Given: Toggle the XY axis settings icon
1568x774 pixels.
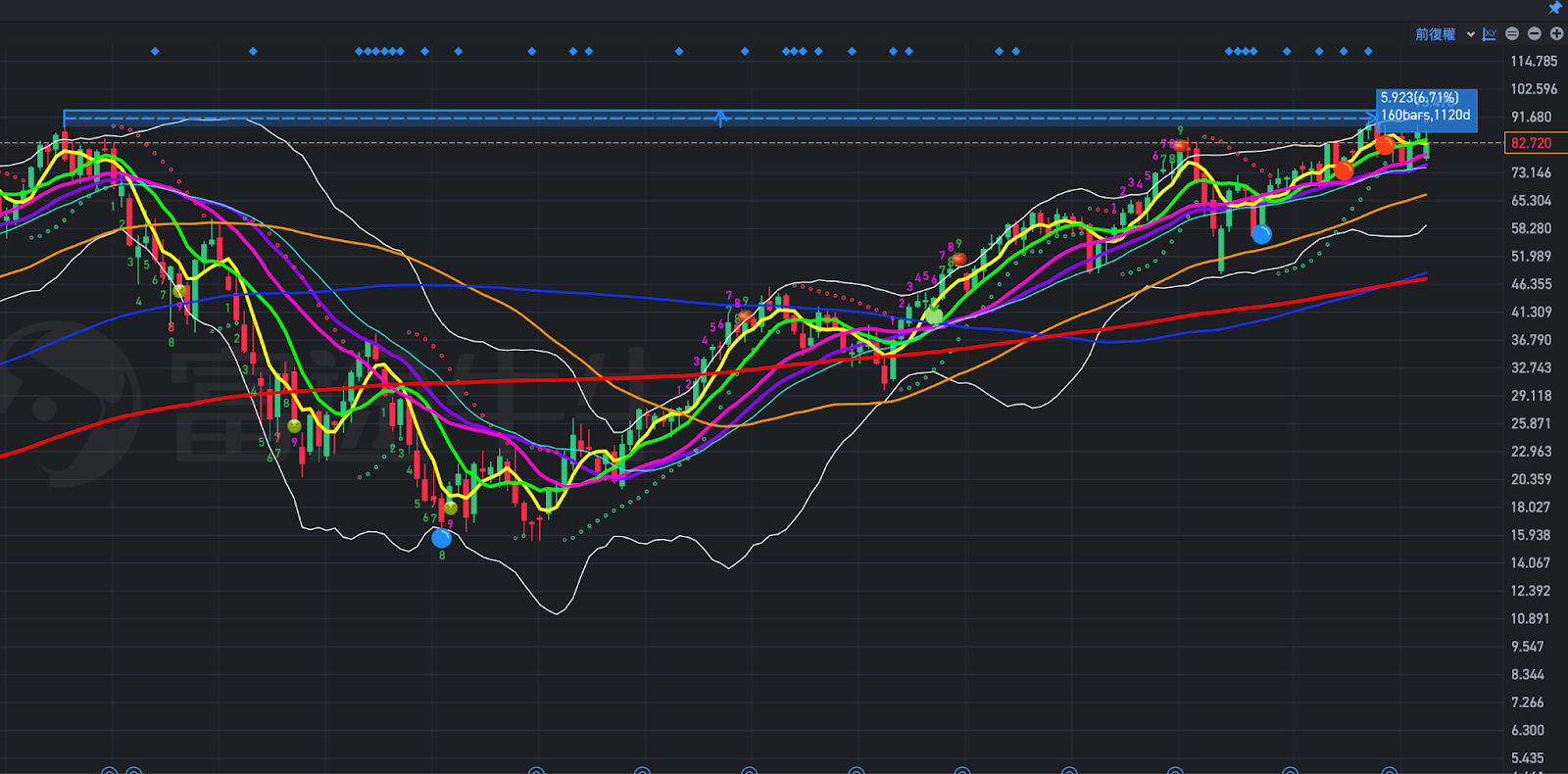Looking at the screenshot, I should (x=1490, y=34).
